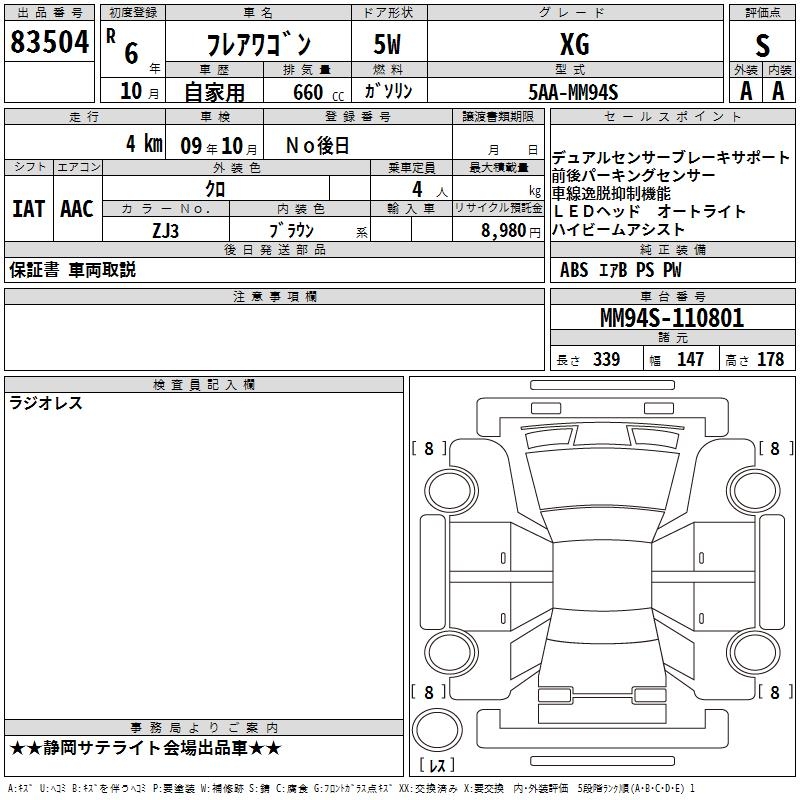The height and width of the screenshot is (800, 800).
Task: Click the damage code legend at bottom
Action: [x=351, y=789]
